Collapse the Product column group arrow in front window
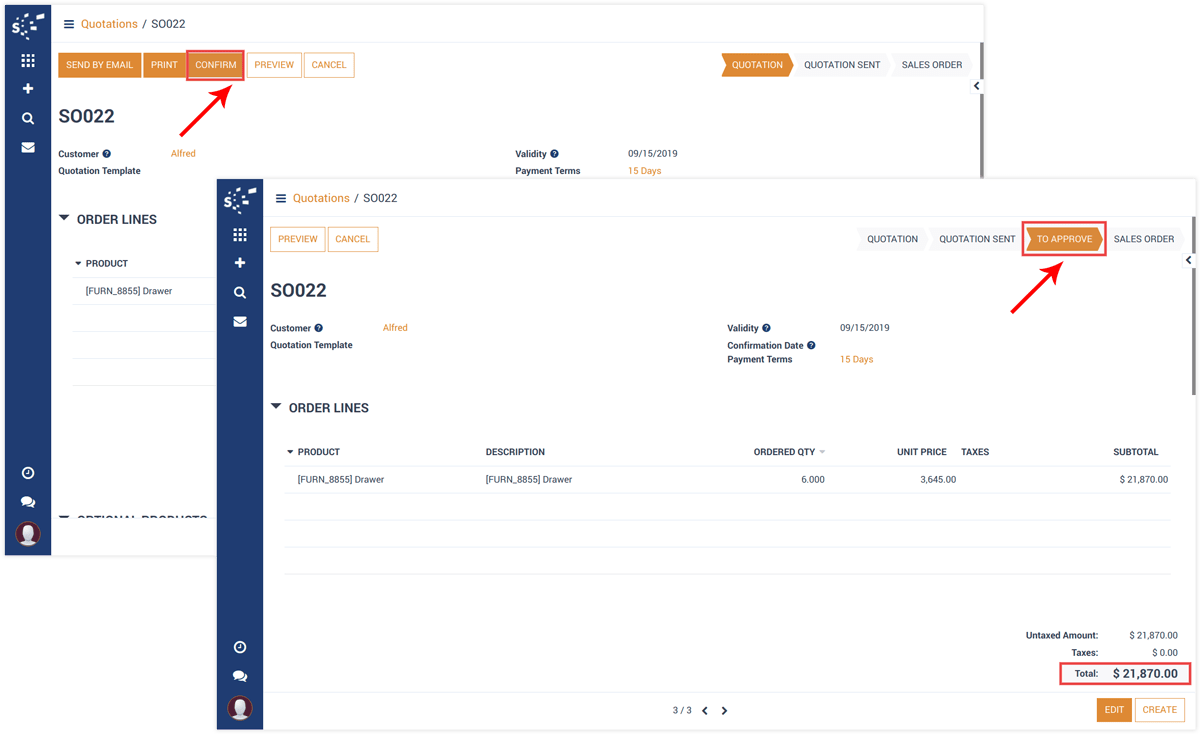Screen dimensions: 1200x734 coord(290,452)
